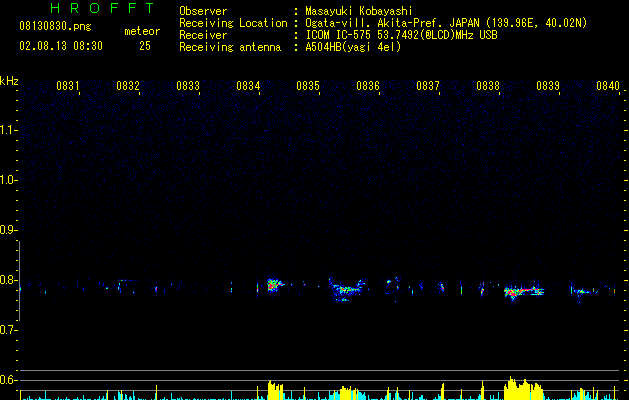629x400 pixels.
Task: Click the 0836 time marker
Action: coord(368,85)
